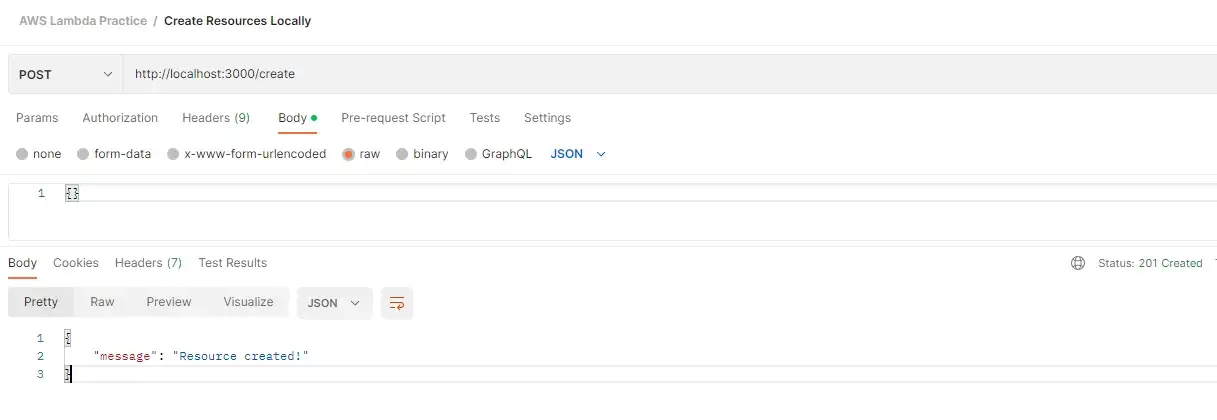Open the response JSON format dropdown
Image resolution: width=1217 pixels, height=420 pixels.
(x=334, y=303)
